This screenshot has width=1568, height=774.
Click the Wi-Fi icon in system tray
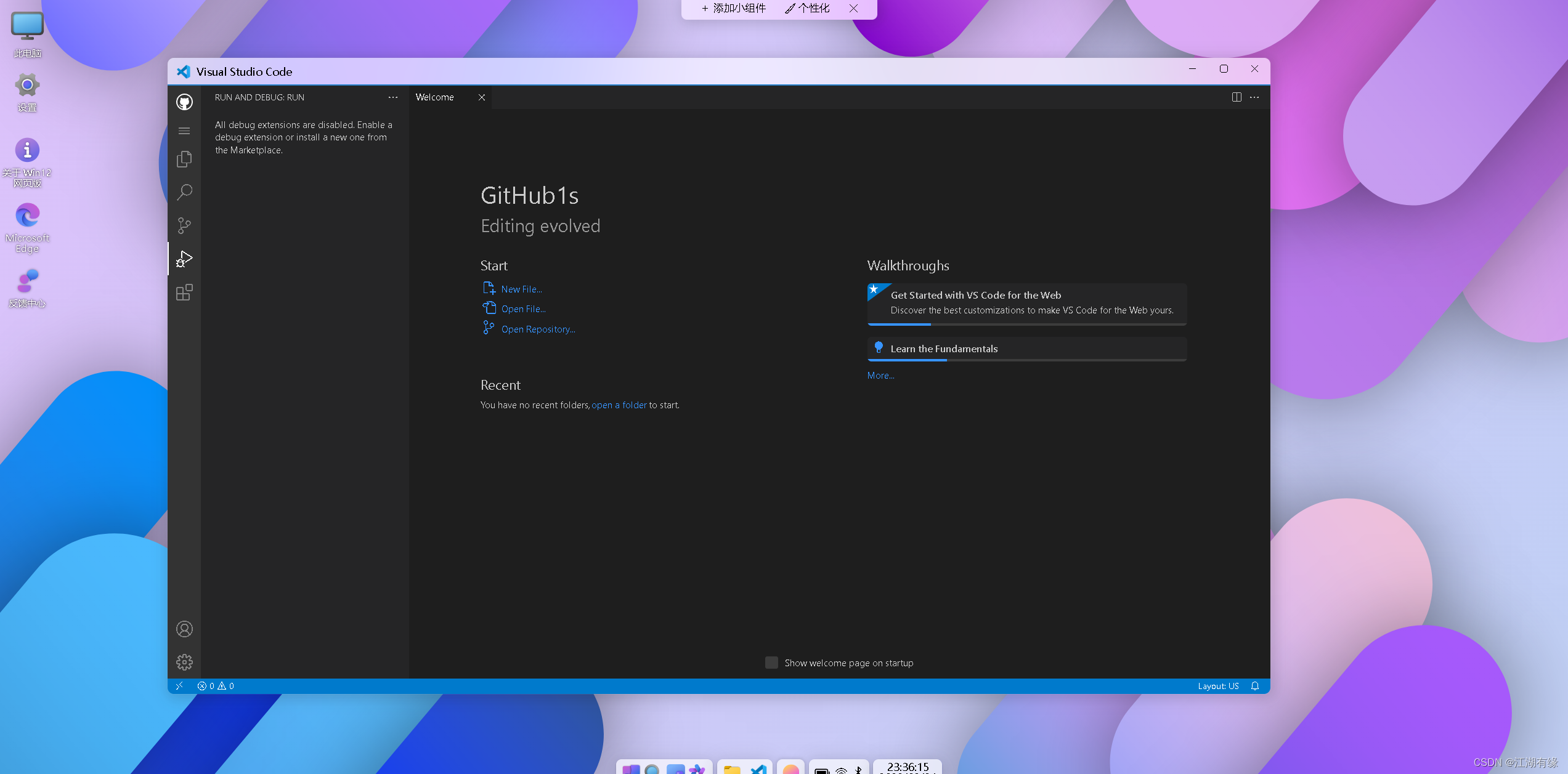tap(842, 770)
